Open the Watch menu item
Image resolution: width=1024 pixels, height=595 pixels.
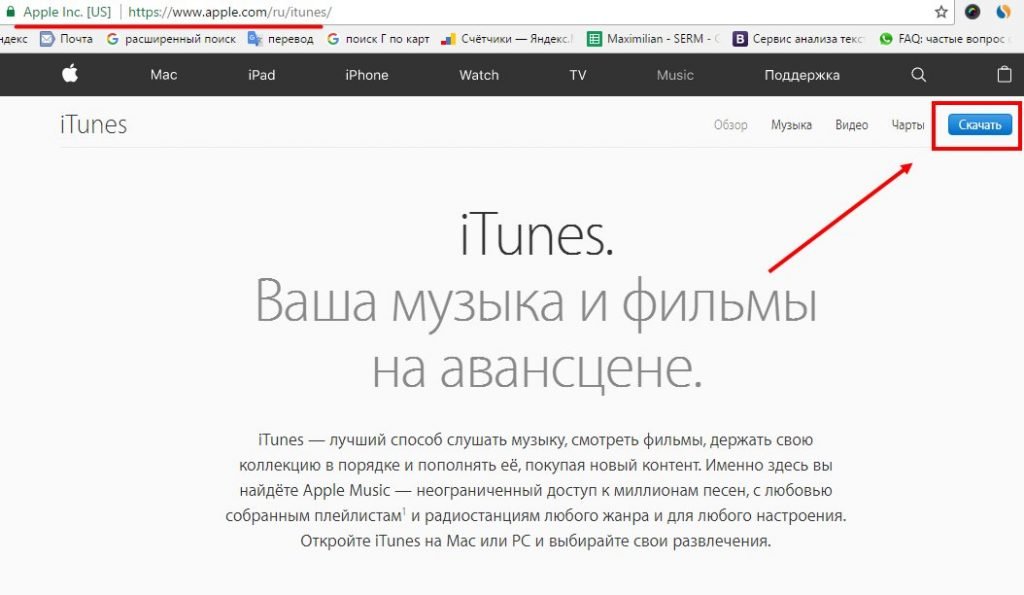(x=478, y=75)
